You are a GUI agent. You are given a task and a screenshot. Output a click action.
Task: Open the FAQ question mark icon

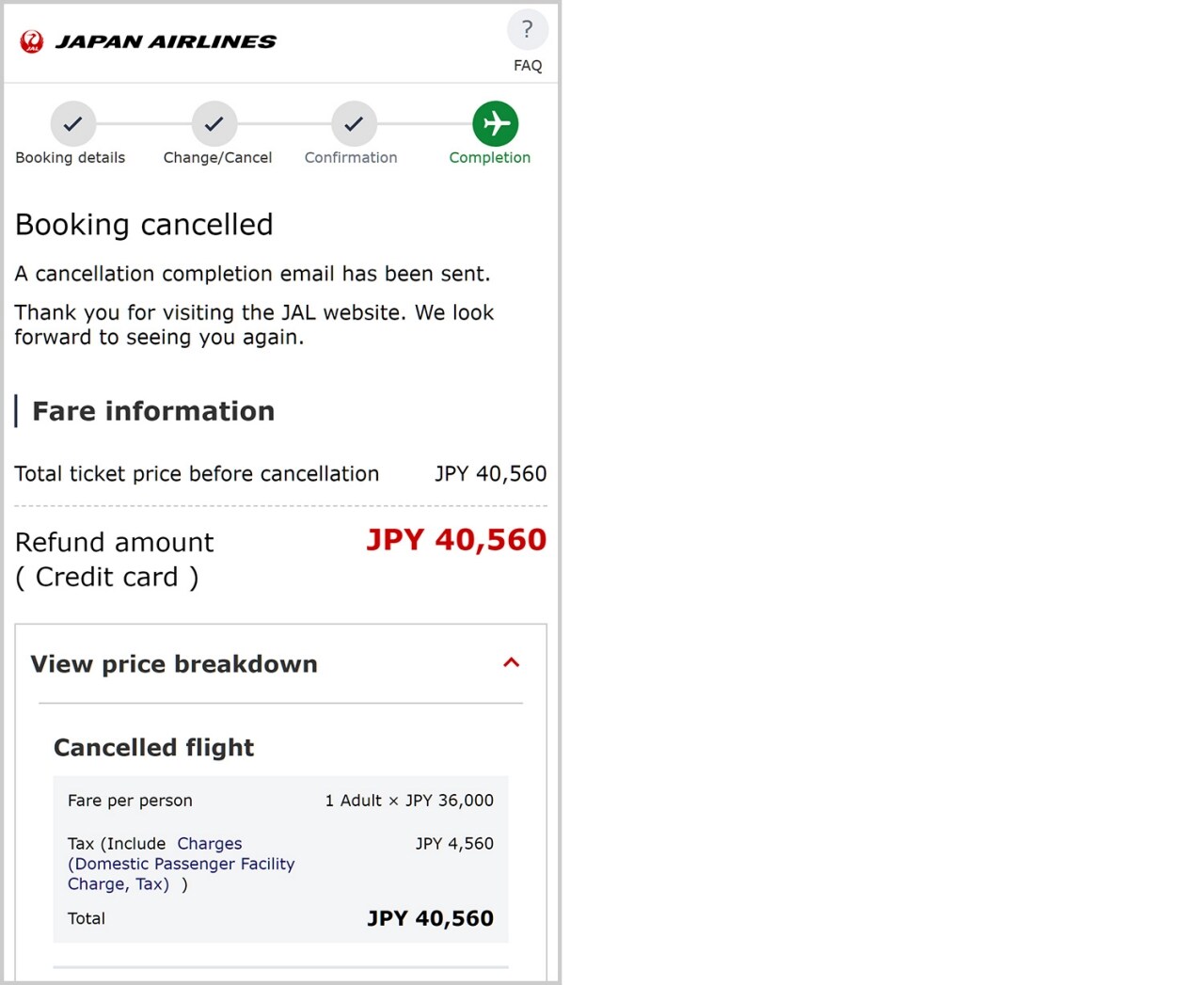[527, 30]
